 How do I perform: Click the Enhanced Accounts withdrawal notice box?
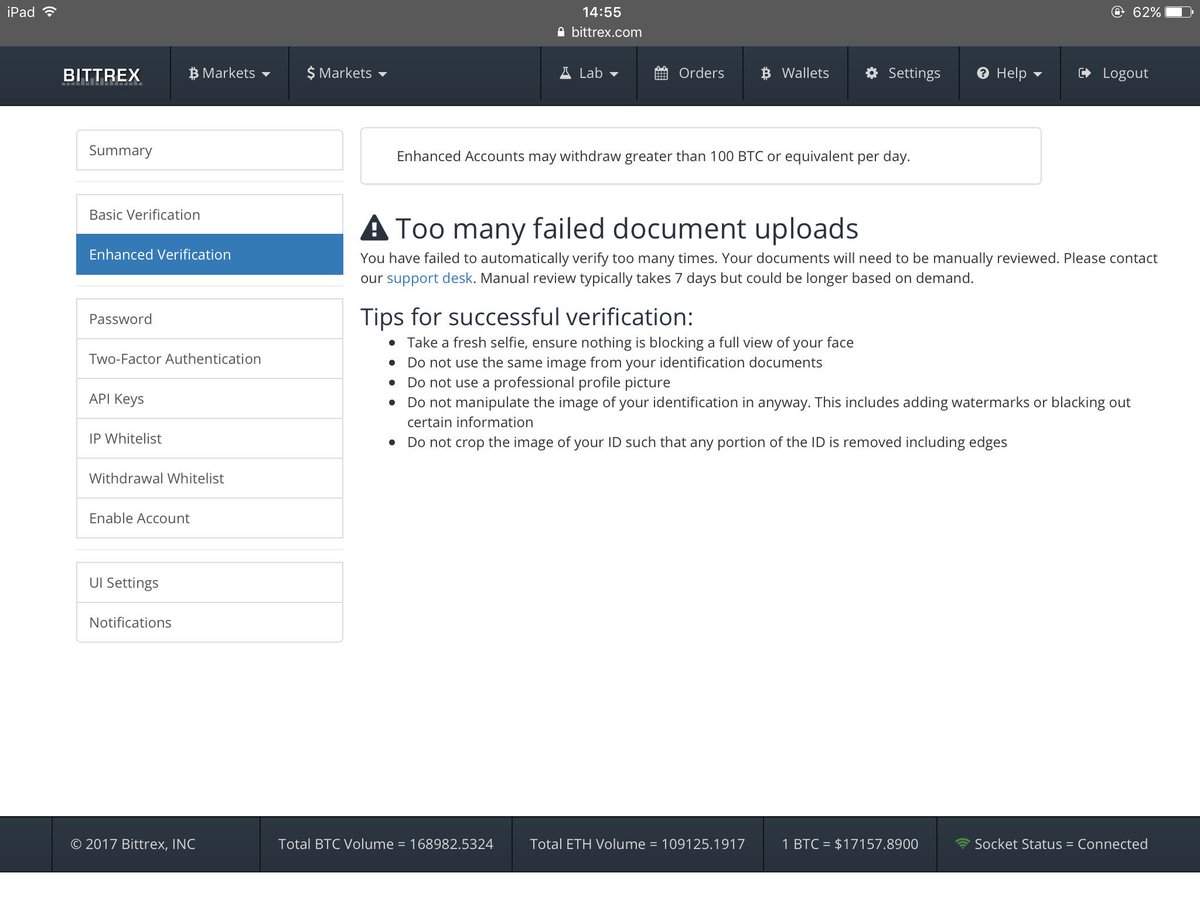(701, 156)
